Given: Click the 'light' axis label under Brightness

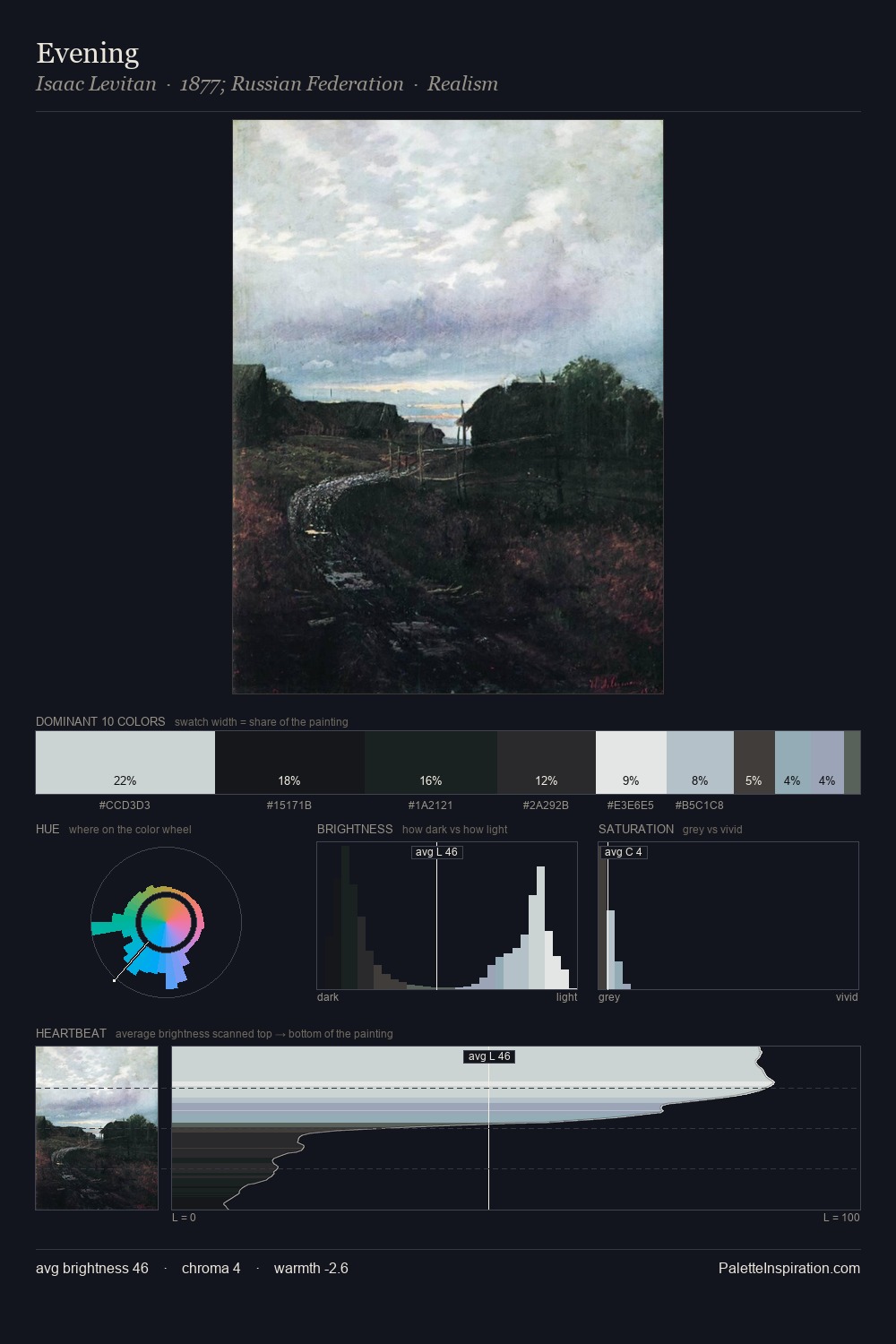Looking at the screenshot, I should (x=567, y=997).
